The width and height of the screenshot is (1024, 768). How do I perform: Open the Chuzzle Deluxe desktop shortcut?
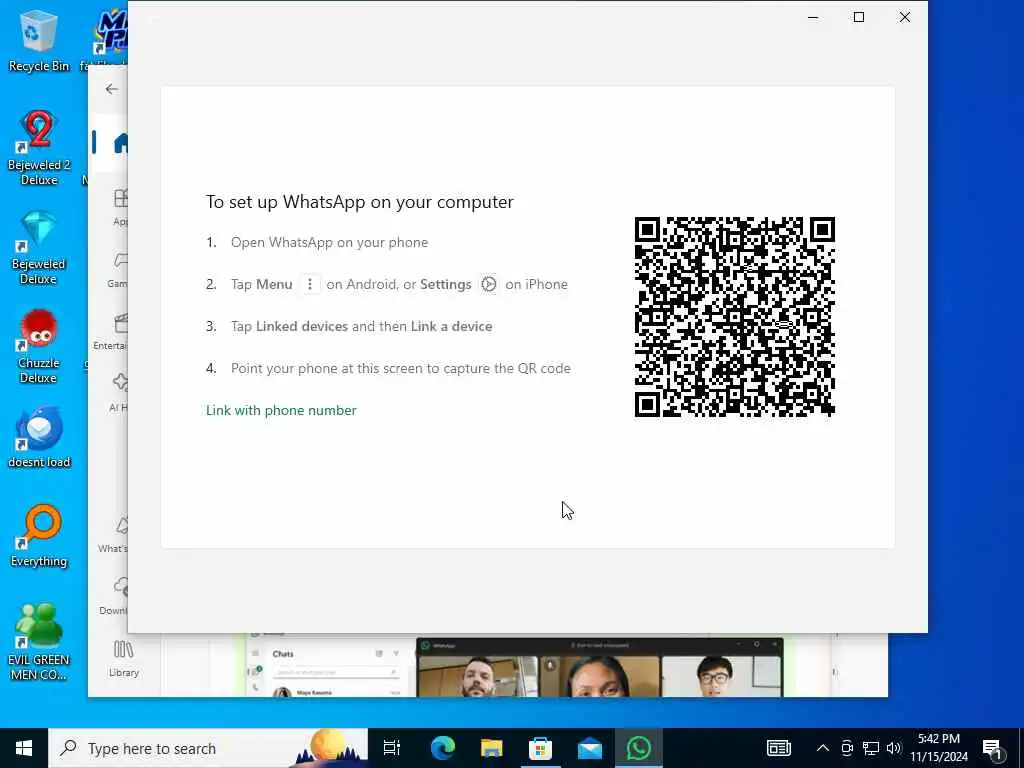(39, 347)
